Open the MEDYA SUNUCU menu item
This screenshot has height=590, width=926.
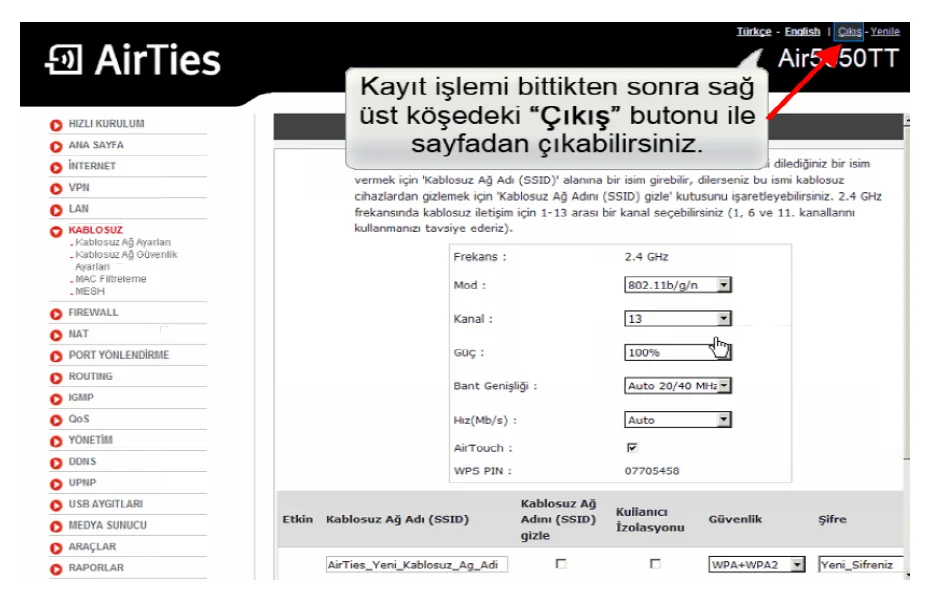tap(107, 525)
